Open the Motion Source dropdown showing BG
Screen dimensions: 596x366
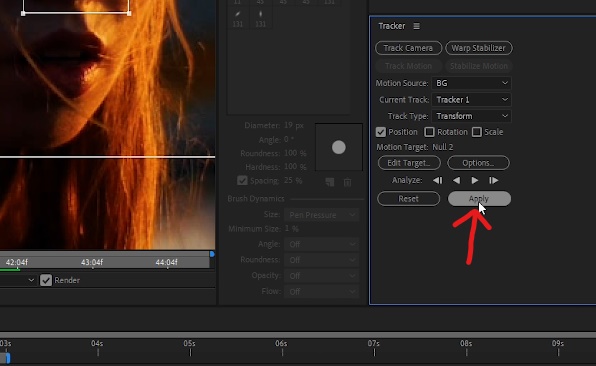tap(471, 83)
